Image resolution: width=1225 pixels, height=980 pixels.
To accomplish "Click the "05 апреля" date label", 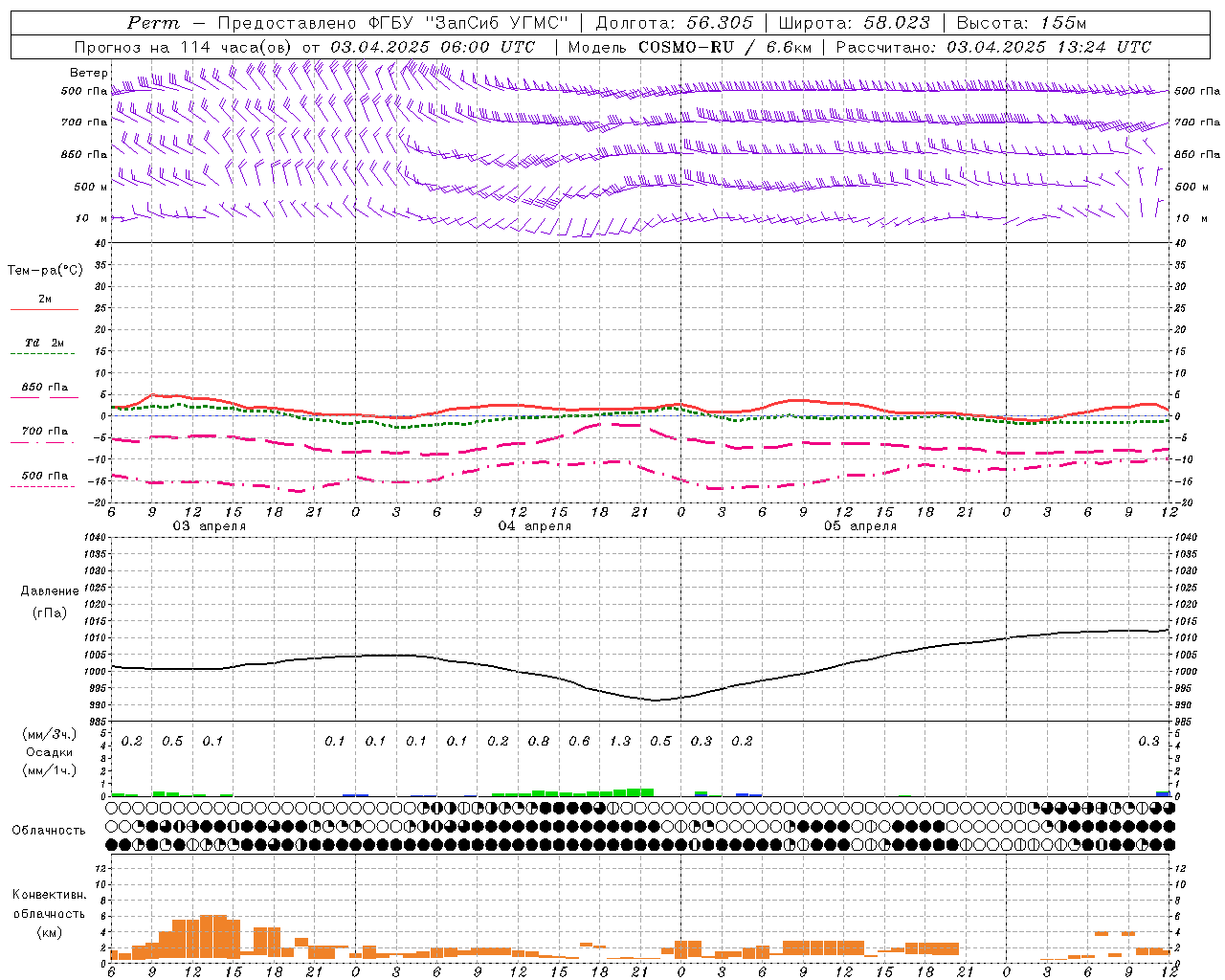I will pyautogui.click(x=860, y=526).
